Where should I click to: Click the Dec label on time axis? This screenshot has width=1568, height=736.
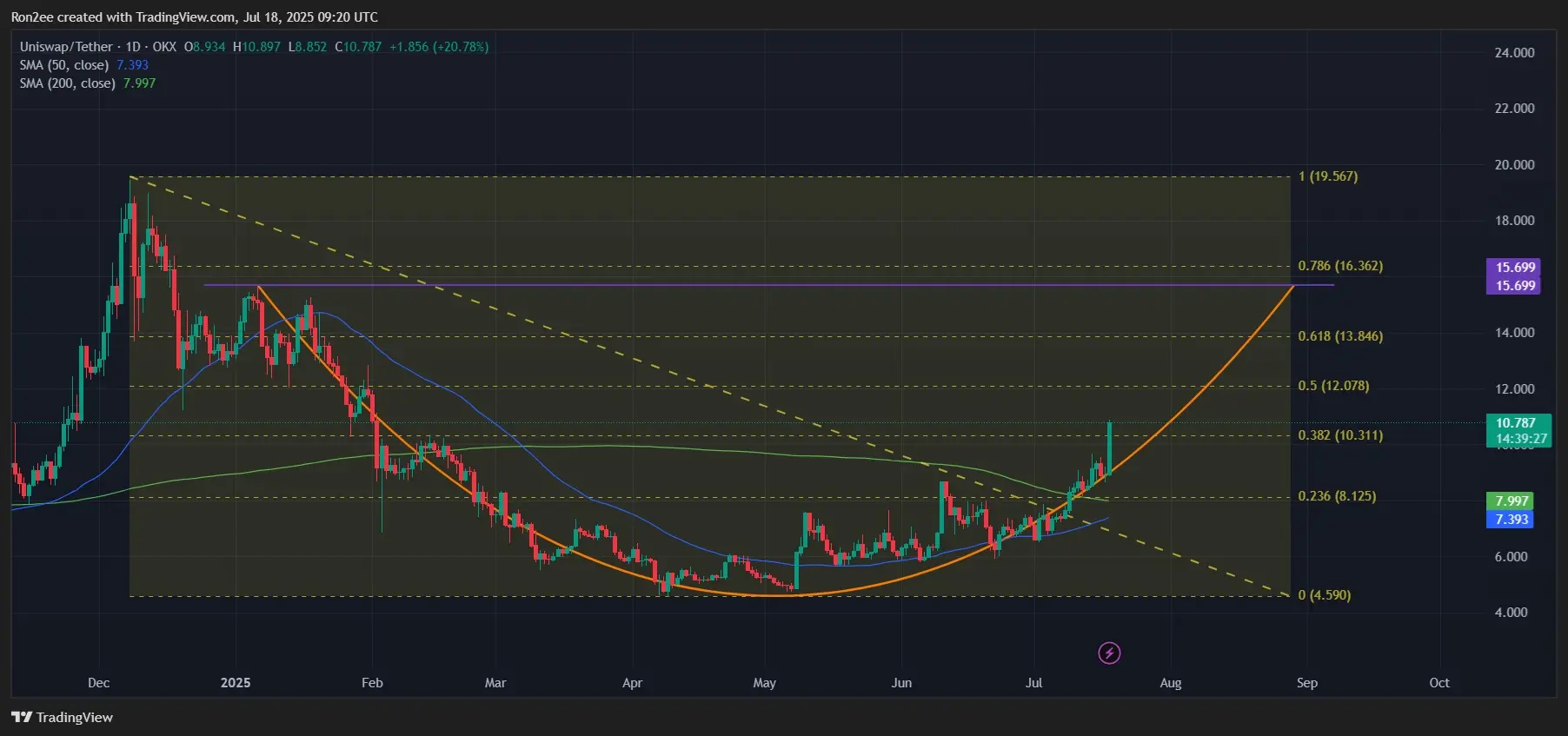coord(99,683)
